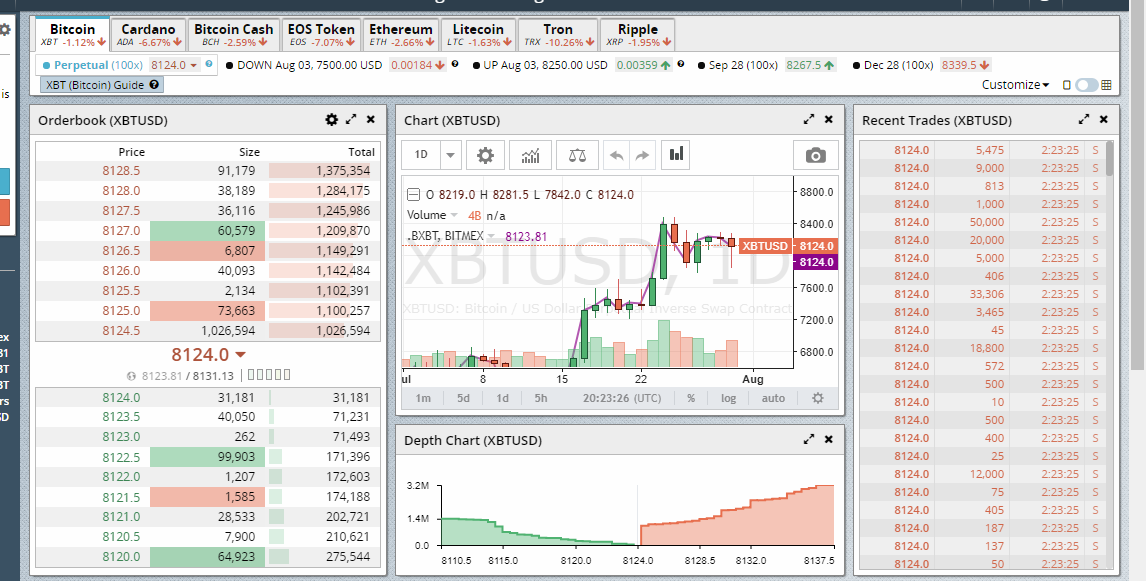Click the Total column header in the orderbook

361,152
